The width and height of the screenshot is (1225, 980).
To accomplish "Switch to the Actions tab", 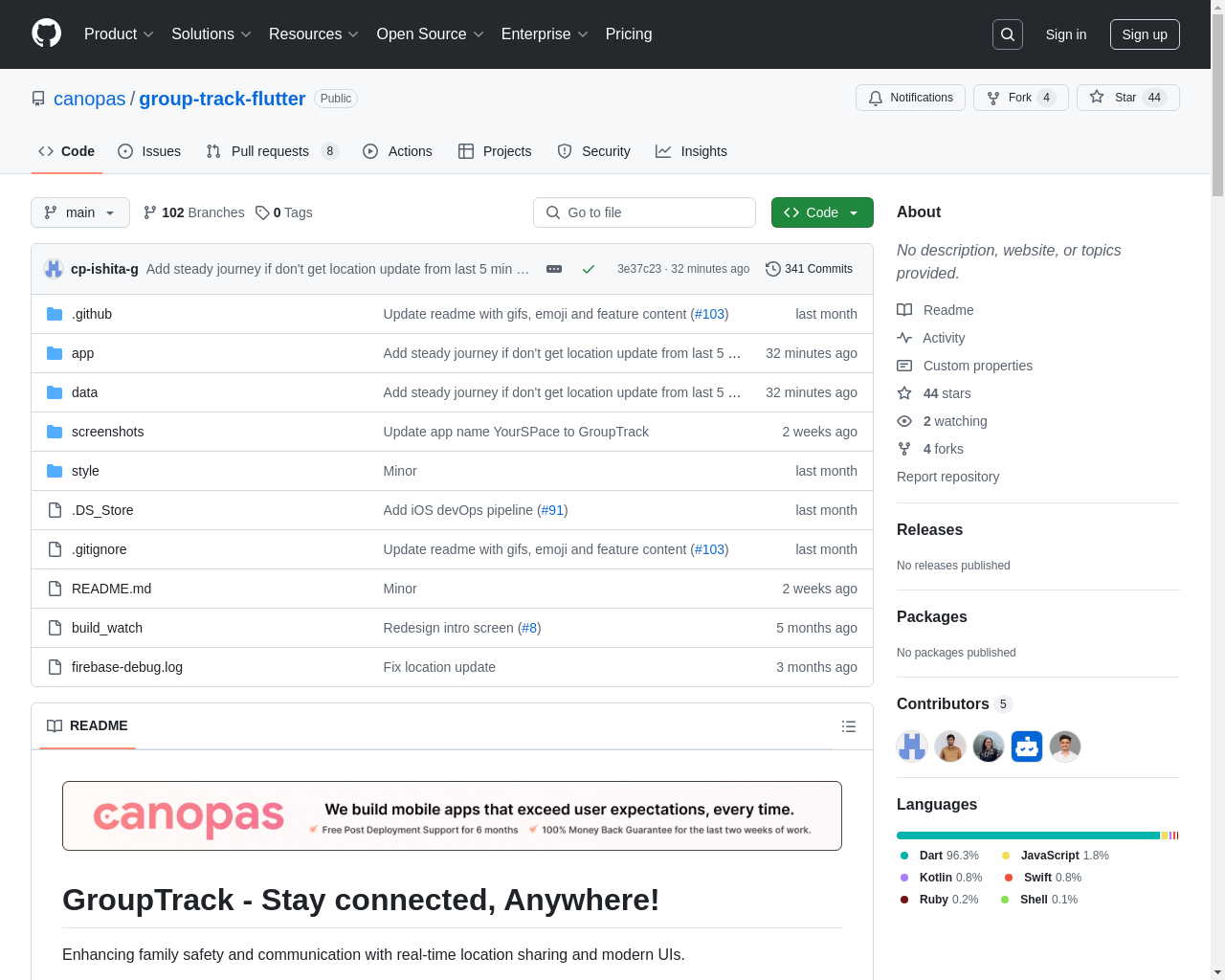I will (x=398, y=151).
